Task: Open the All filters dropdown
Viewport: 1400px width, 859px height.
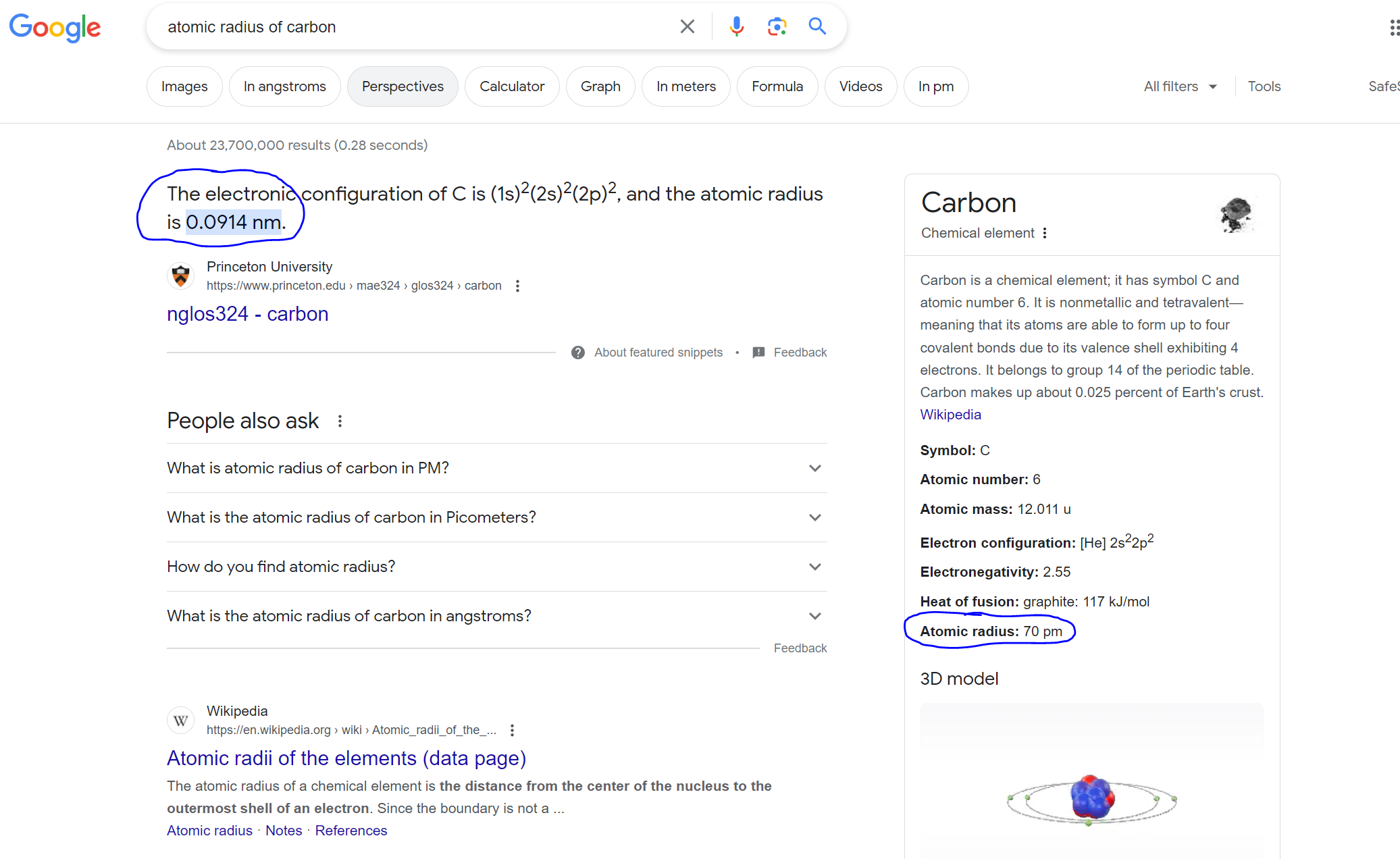Action: click(x=1180, y=86)
